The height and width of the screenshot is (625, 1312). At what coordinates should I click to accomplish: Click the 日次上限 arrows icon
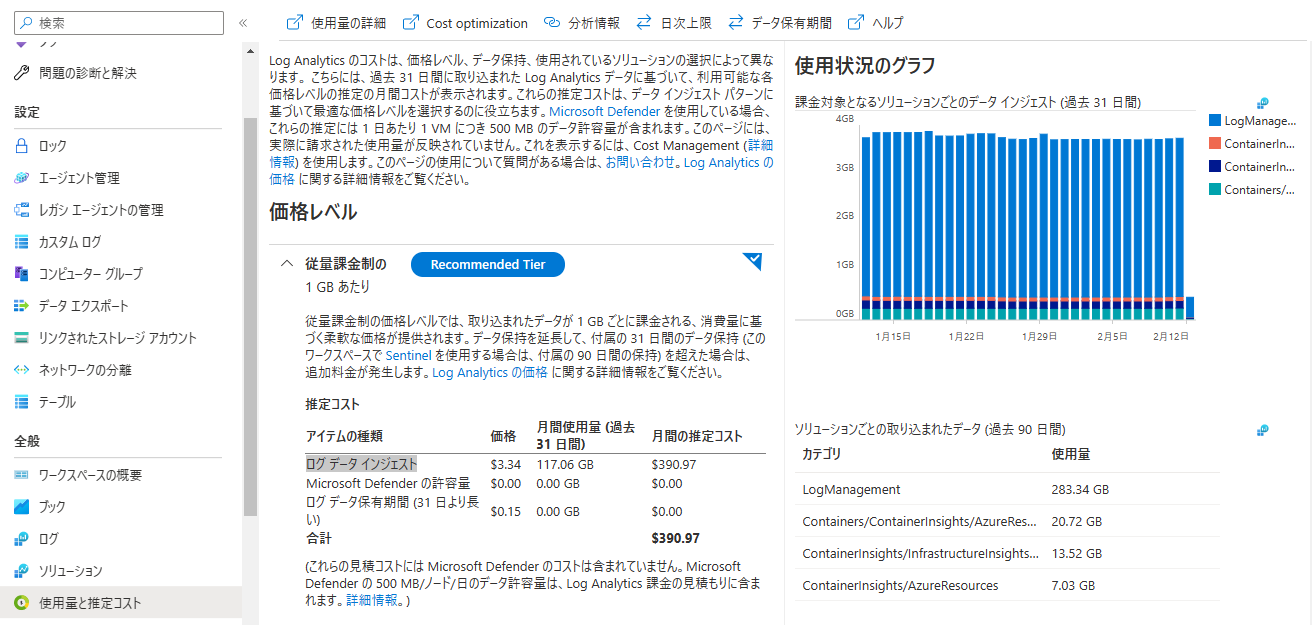point(645,22)
